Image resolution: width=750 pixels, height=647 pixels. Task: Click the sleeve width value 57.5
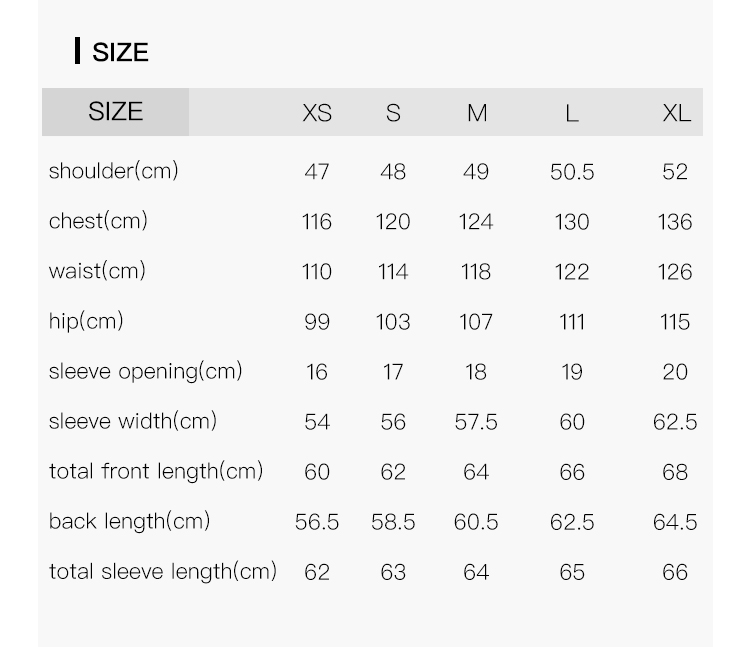pos(476,422)
